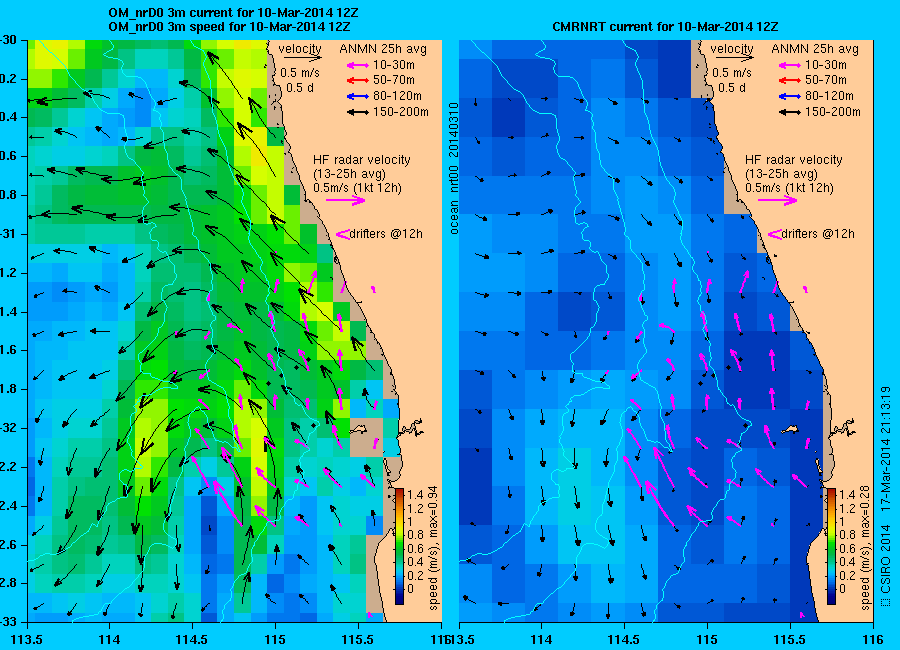Click 'ANMN 25h avg' label in OM_nrD0 panel
Image resolution: width=900 pixels, height=650 pixels.
(x=383, y=49)
